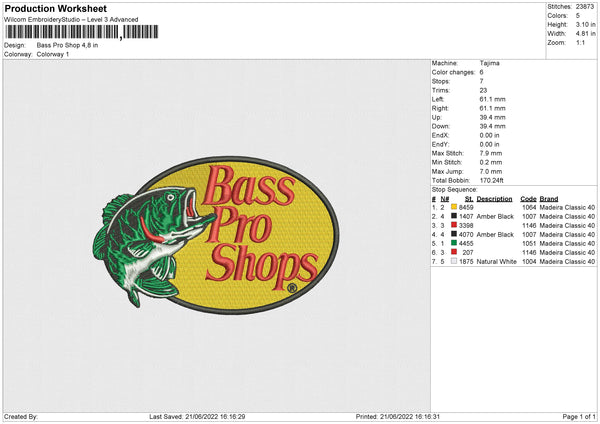Select the Width value 4.81 in
600x424 pixels.
(585, 34)
